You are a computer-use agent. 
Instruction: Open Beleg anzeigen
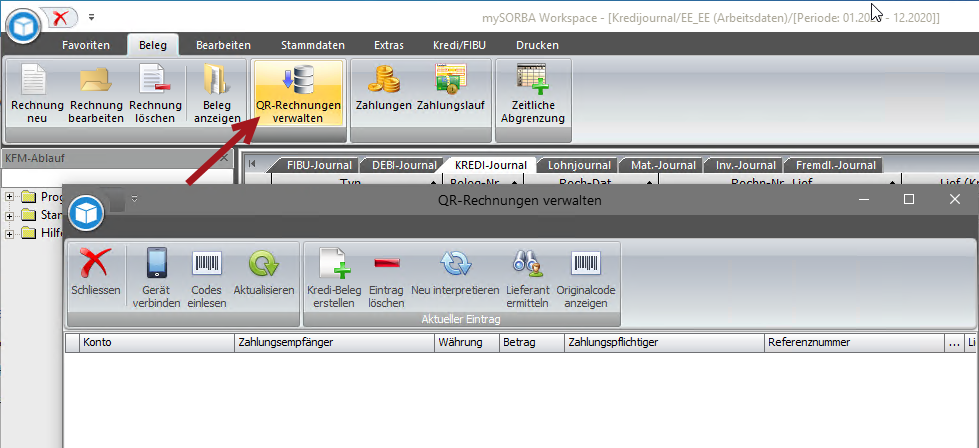217,94
